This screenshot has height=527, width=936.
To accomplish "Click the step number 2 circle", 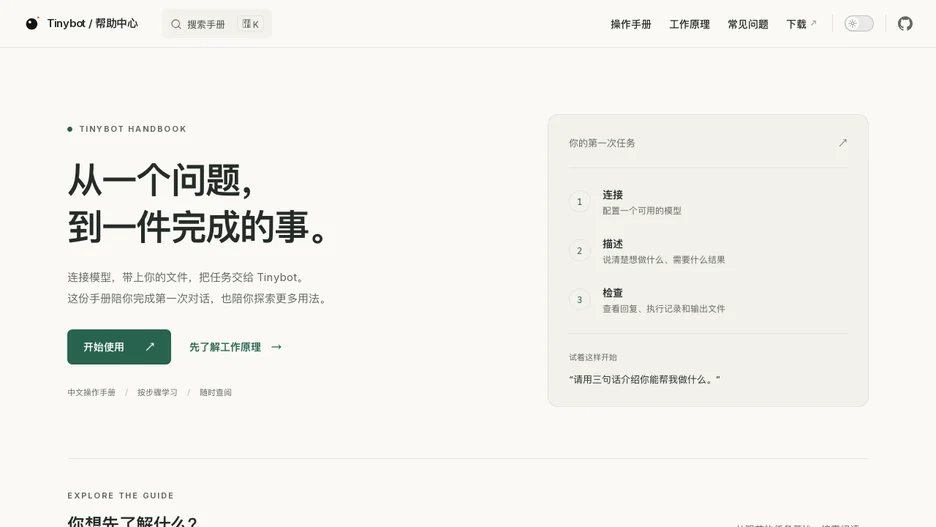I will (579, 251).
